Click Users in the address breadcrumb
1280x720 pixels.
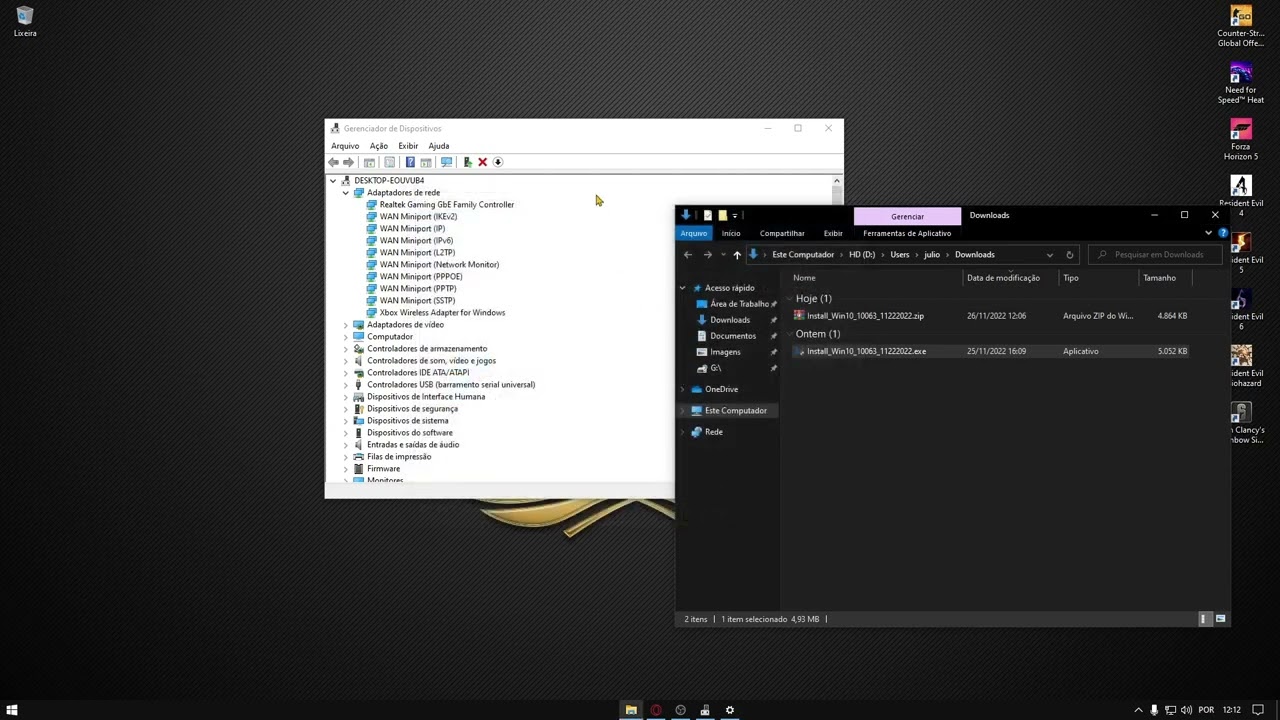point(900,255)
